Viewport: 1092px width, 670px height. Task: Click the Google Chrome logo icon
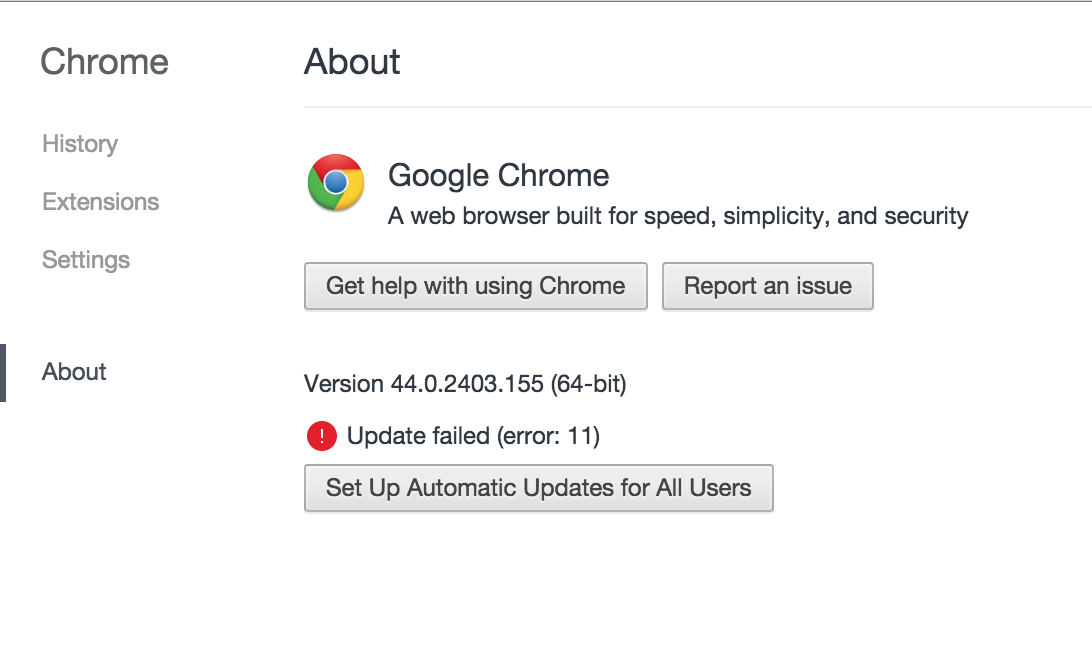pos(336,182)
